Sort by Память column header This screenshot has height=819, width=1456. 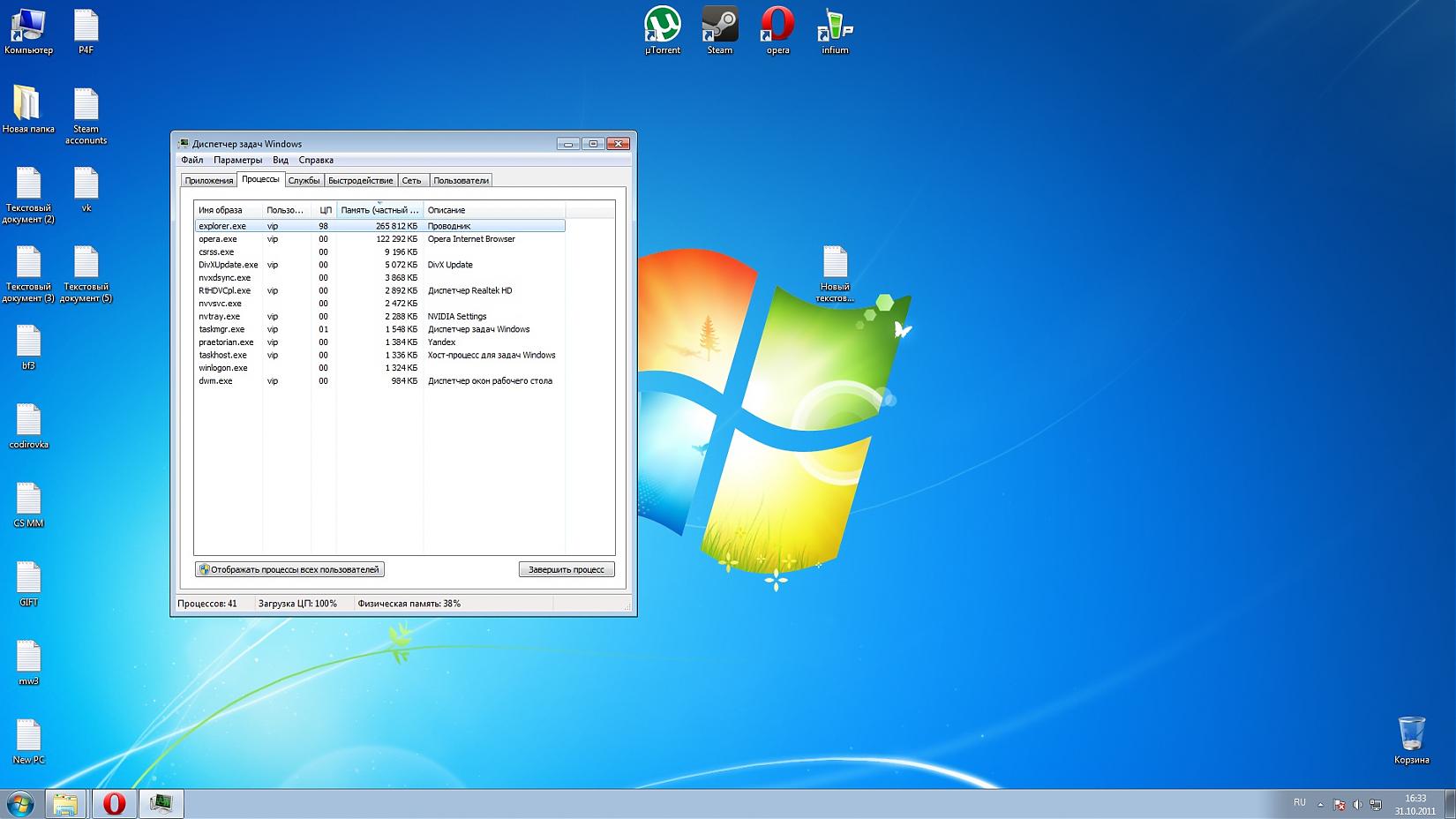[379, 210]
